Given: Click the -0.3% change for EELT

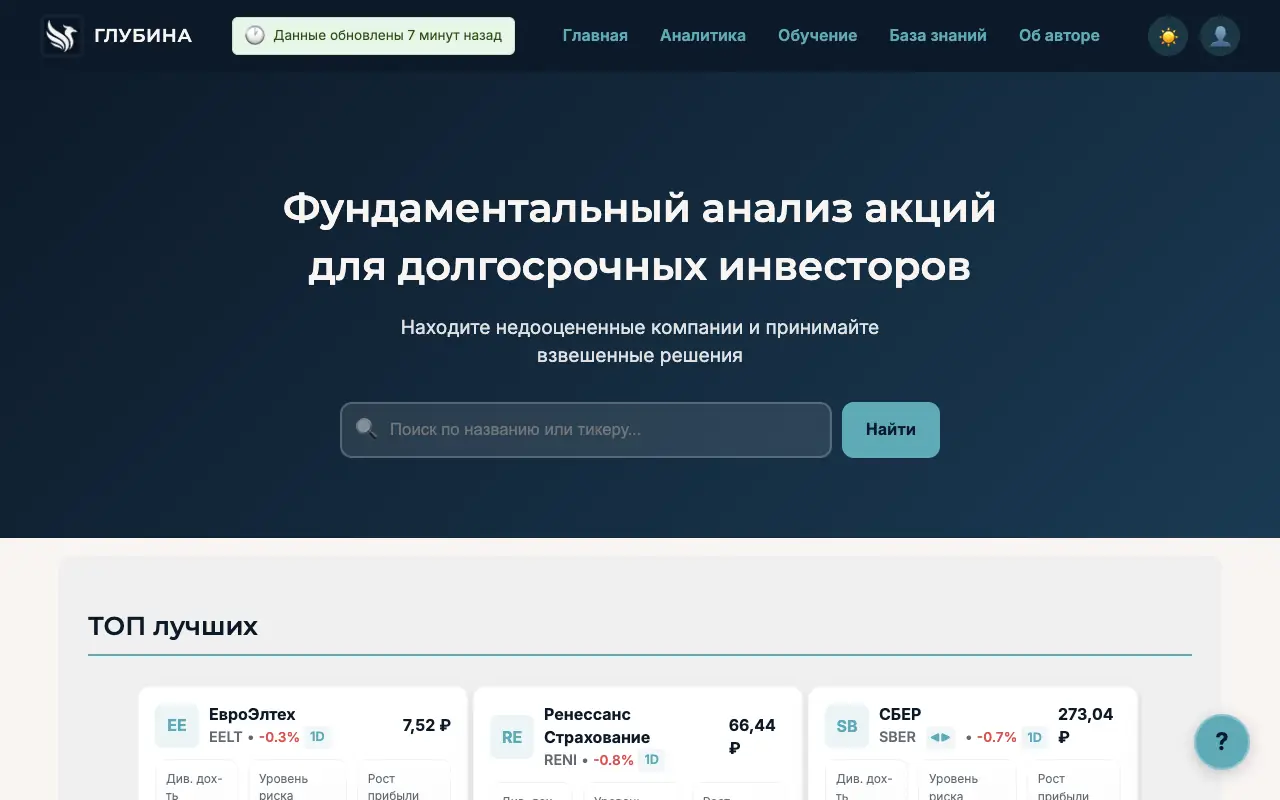Looking at the screenshot, I should (279, 737).
